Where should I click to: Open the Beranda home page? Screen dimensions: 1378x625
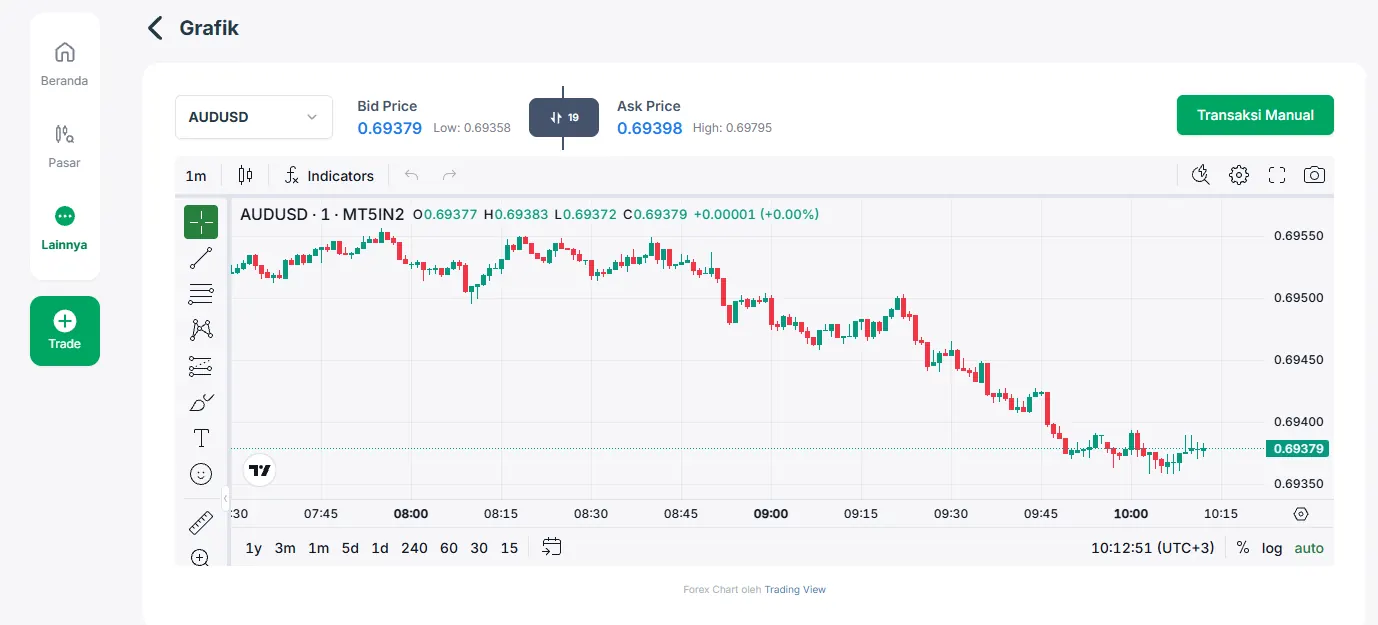pos(64,64)
